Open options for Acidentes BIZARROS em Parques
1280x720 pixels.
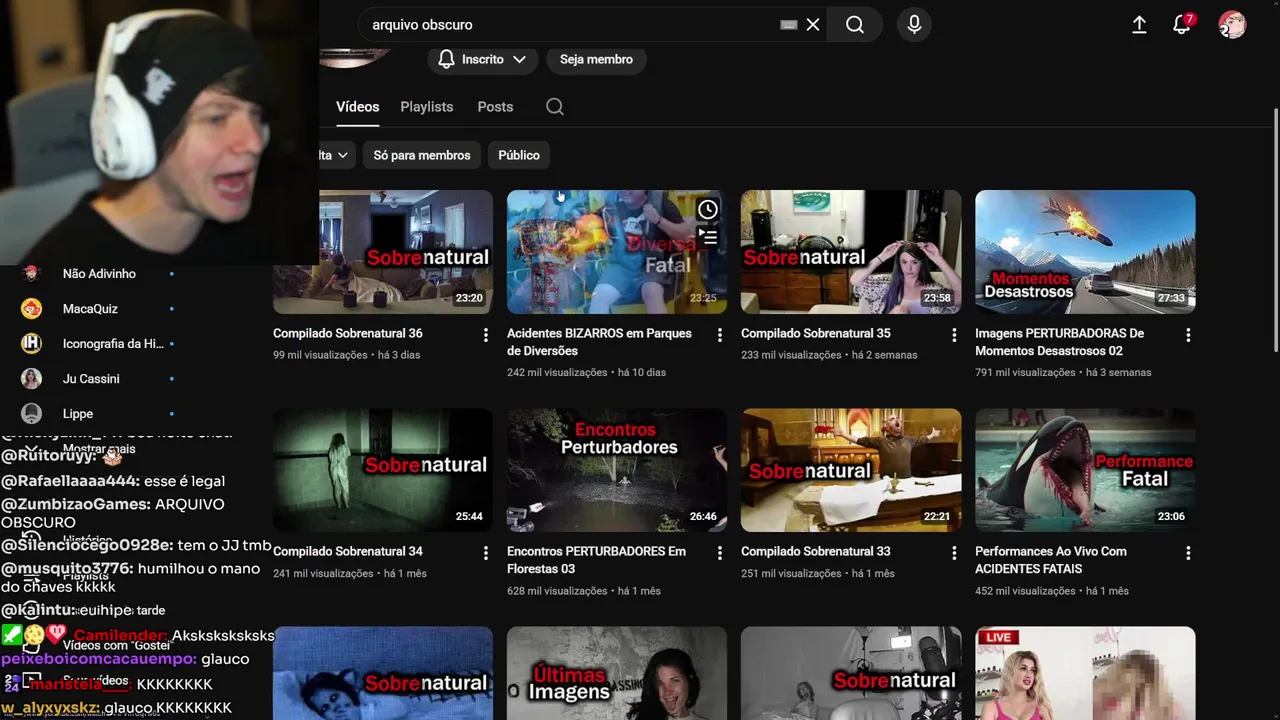(x=720, y=335)
